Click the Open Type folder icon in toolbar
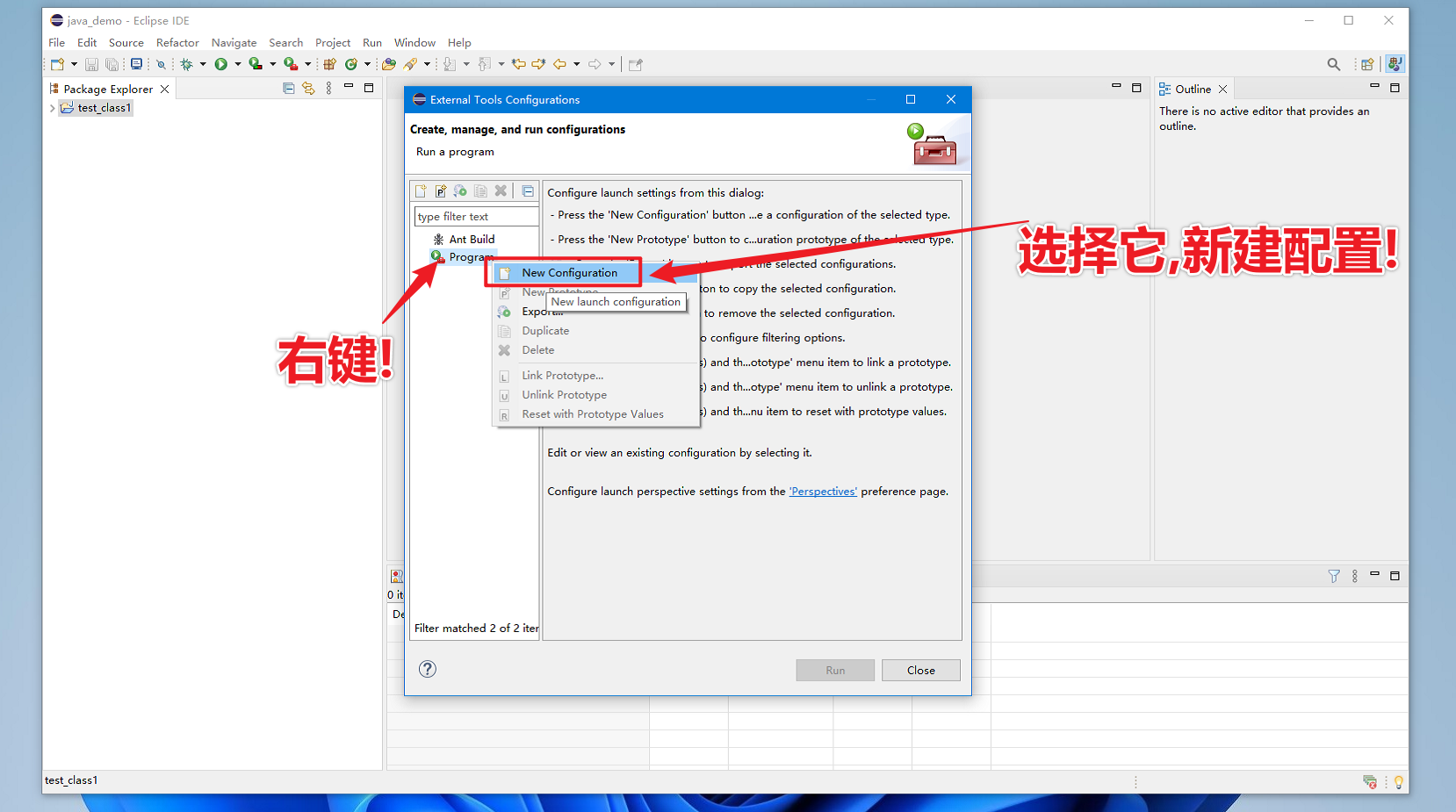Screen dimensions: 1456x812 (x=388, y=64)
